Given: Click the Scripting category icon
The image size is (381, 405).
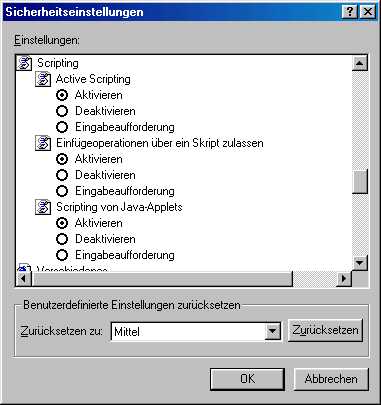Looking at the screenshot, I should coord(25,63).
